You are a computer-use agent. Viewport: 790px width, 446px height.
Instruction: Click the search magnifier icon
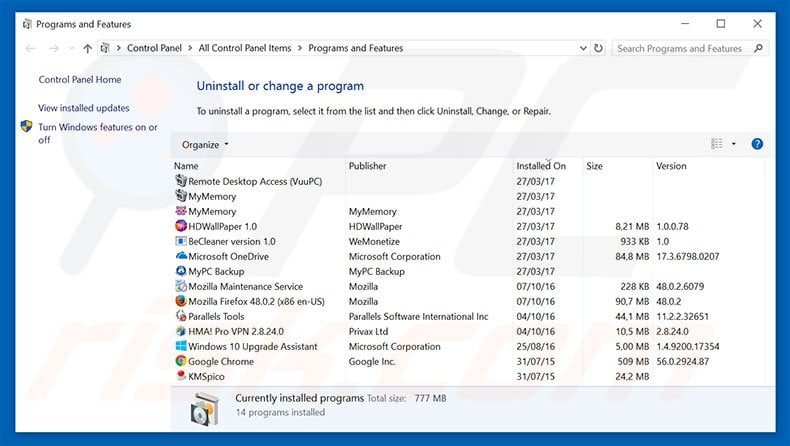pos(758,48)
